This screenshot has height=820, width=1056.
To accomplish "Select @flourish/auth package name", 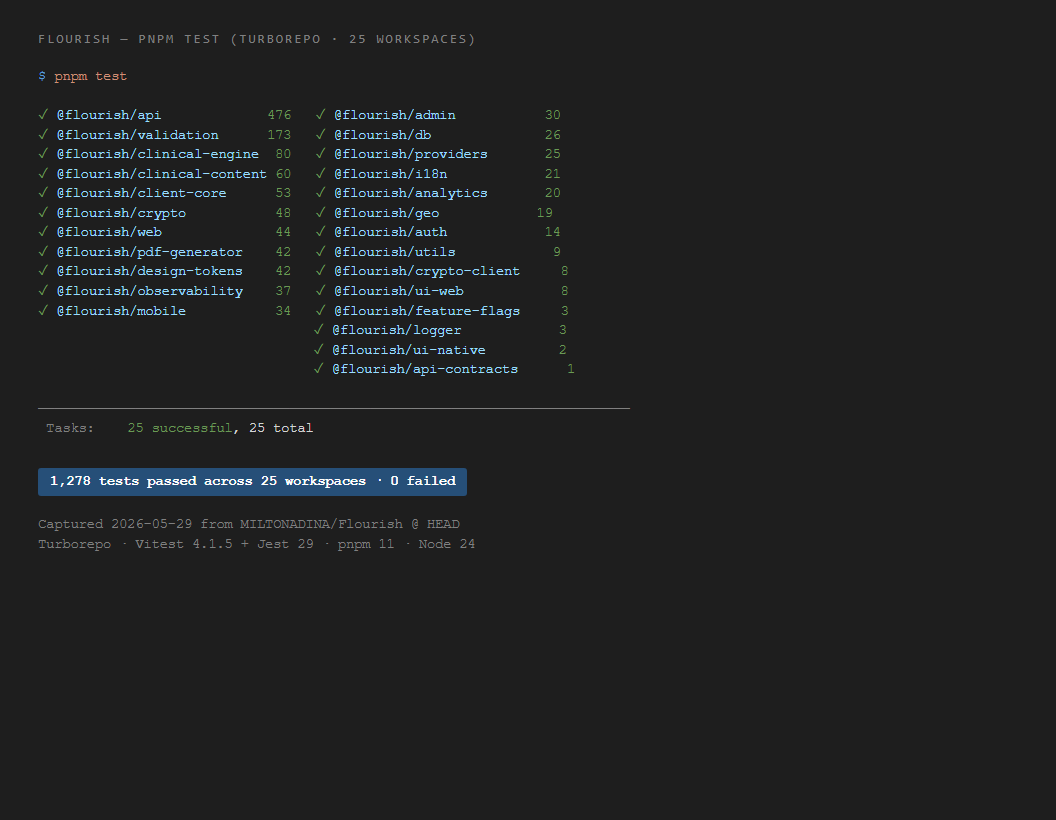I will 391,232.
